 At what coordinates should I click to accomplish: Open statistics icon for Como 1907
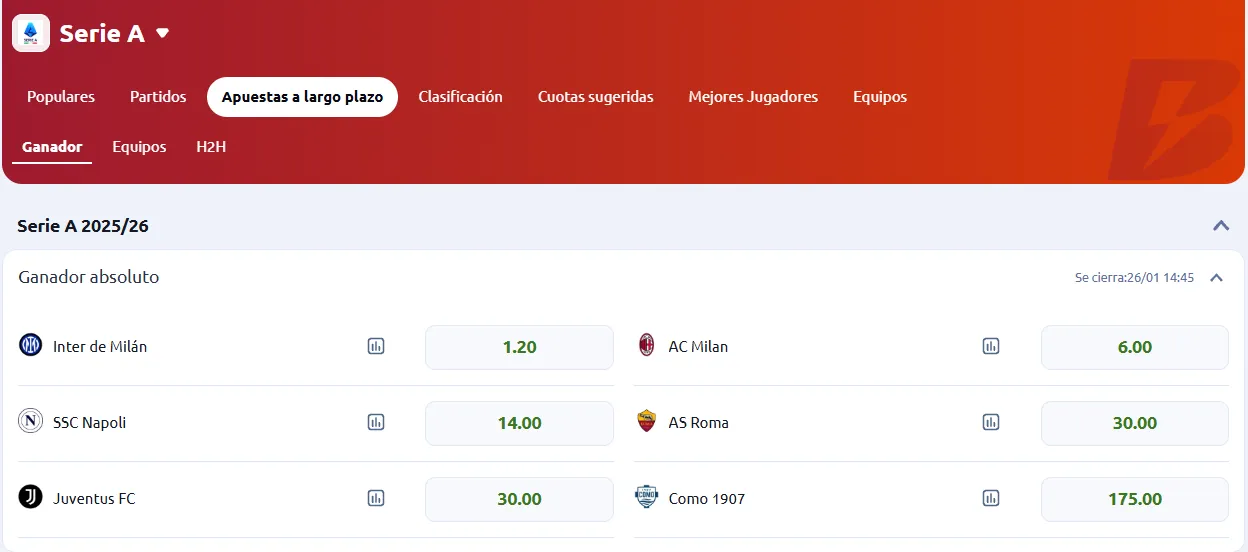tap(991, 499)
